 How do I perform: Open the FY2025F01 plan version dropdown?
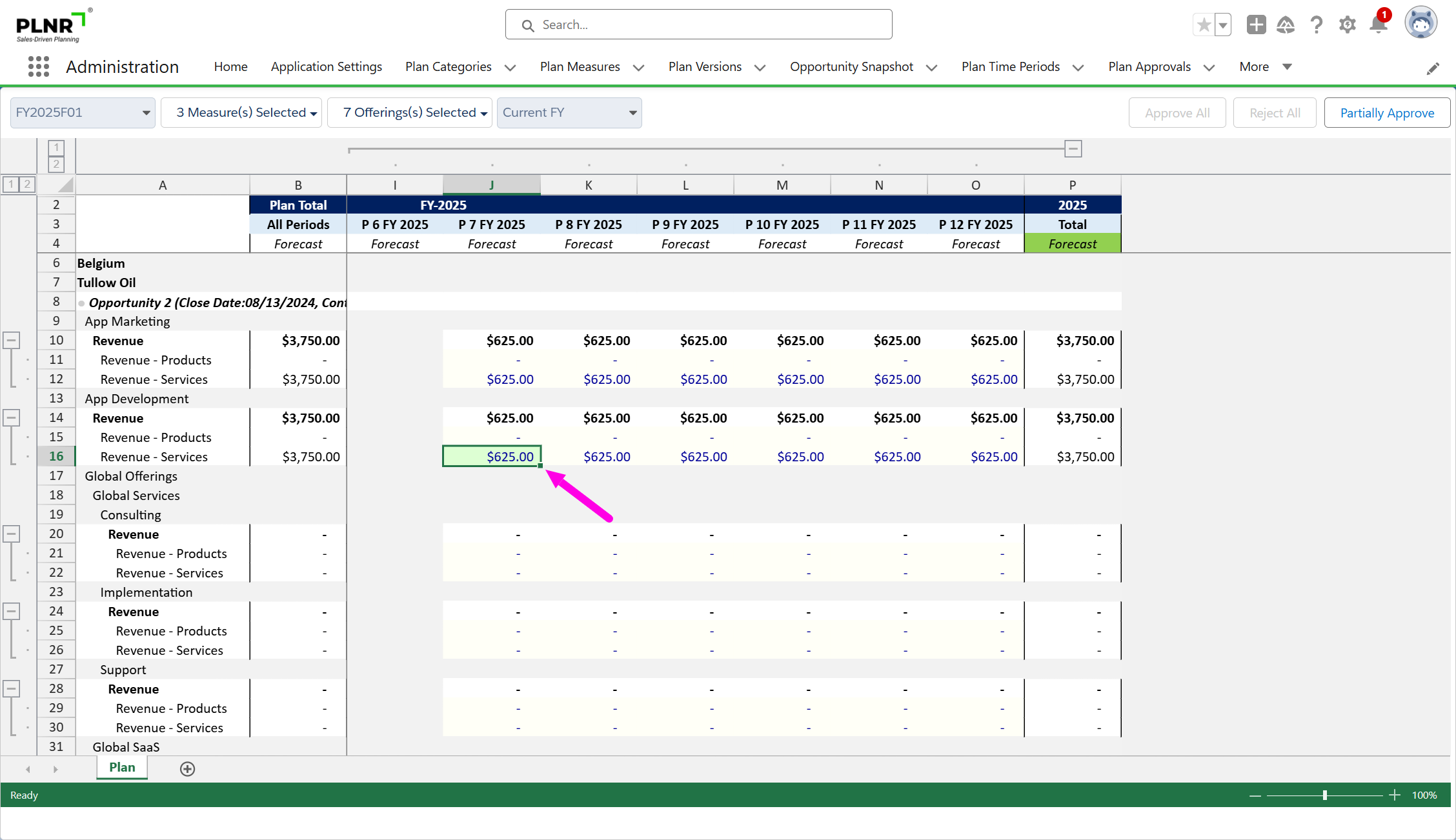click(x=83, y=113)
